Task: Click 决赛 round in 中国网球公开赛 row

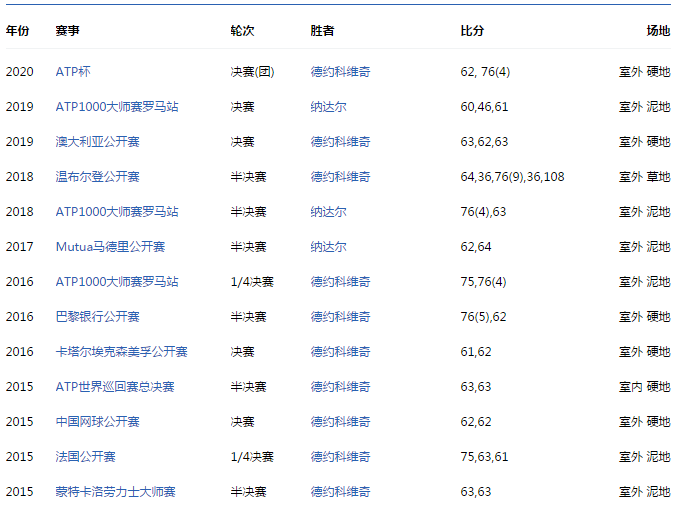Action: (243, 422)
